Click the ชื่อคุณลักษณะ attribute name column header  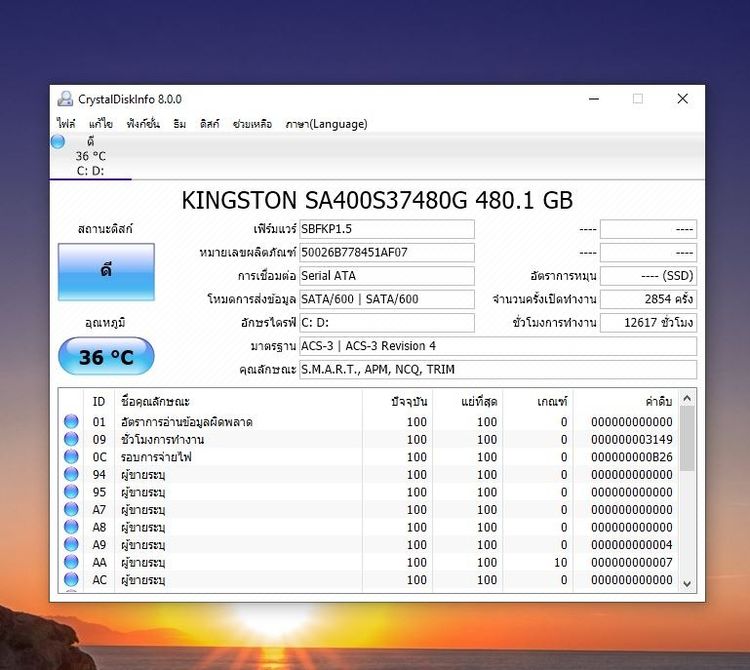[238, 402]
